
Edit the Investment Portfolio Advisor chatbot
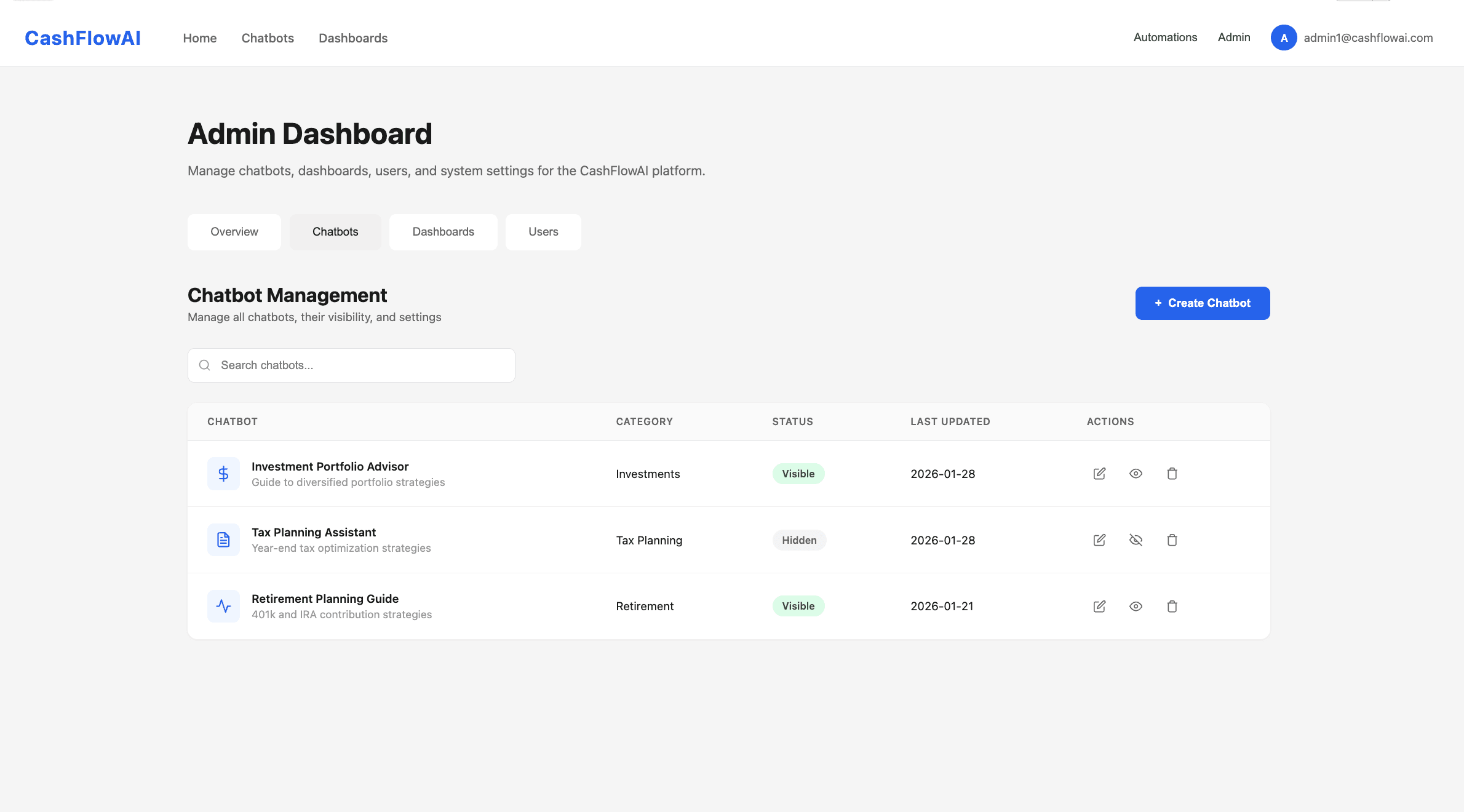coord(1099,474)
